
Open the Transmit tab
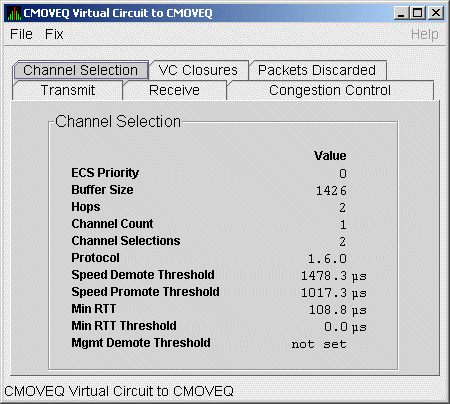(x=68, y=90)
